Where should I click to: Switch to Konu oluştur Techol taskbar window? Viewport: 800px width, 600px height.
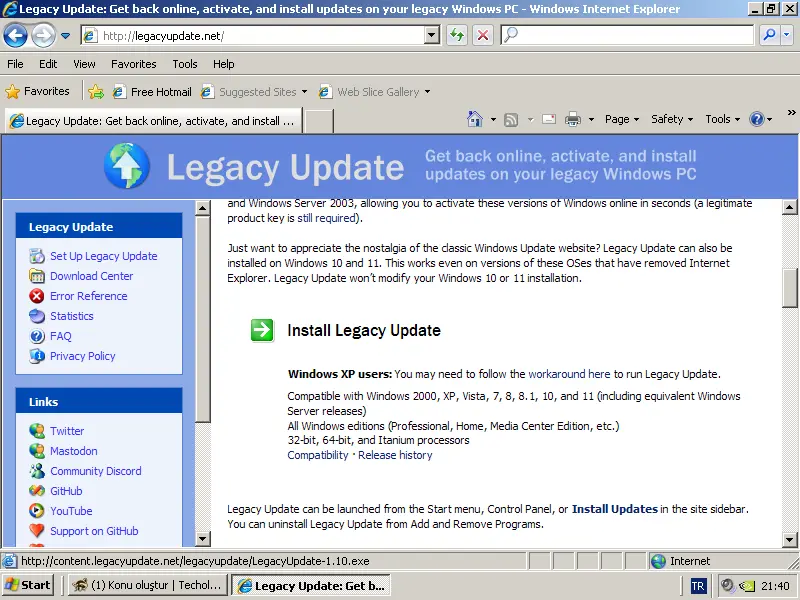147,585
